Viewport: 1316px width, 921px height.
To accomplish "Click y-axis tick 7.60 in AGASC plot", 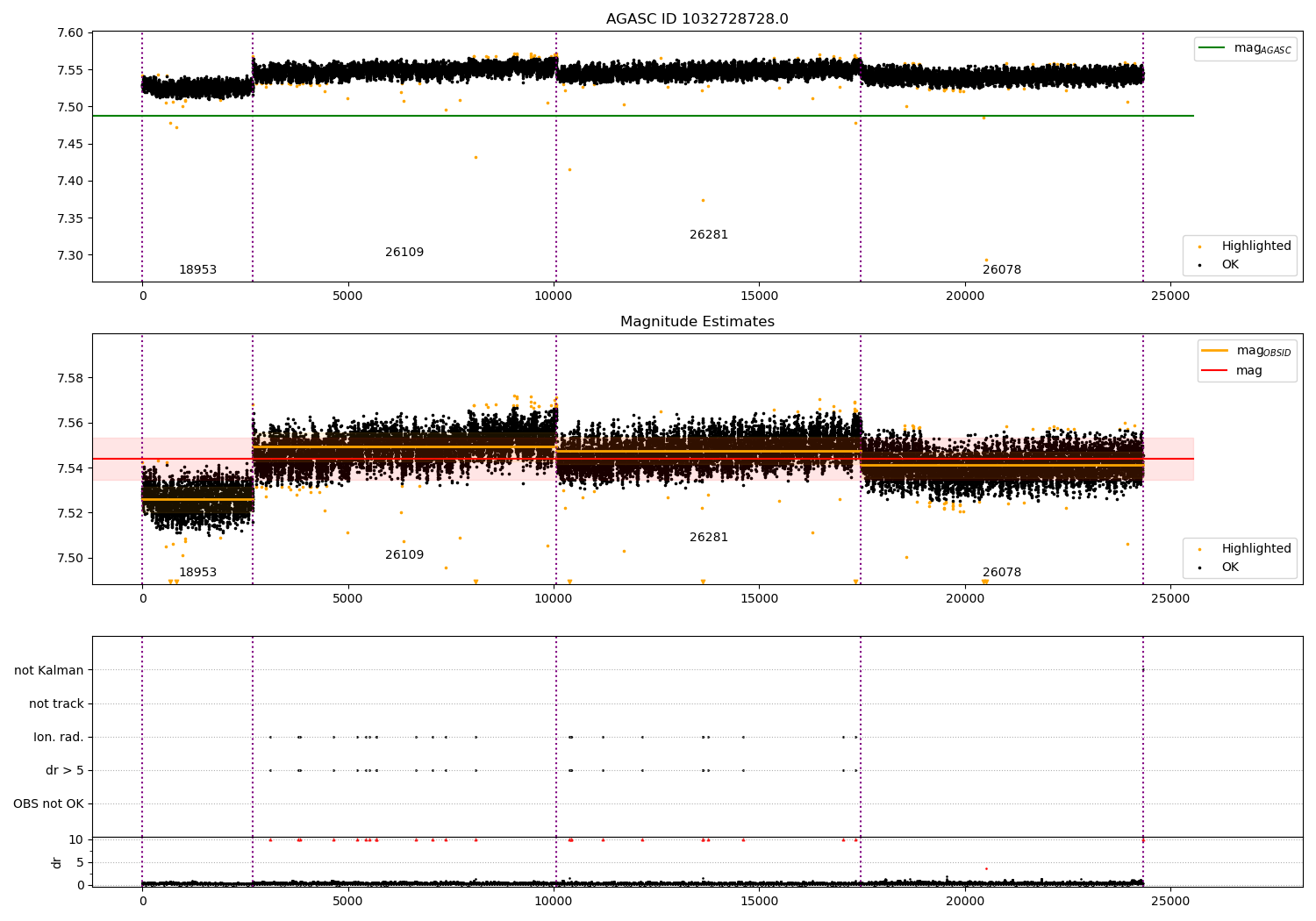I will click(70, 33).
